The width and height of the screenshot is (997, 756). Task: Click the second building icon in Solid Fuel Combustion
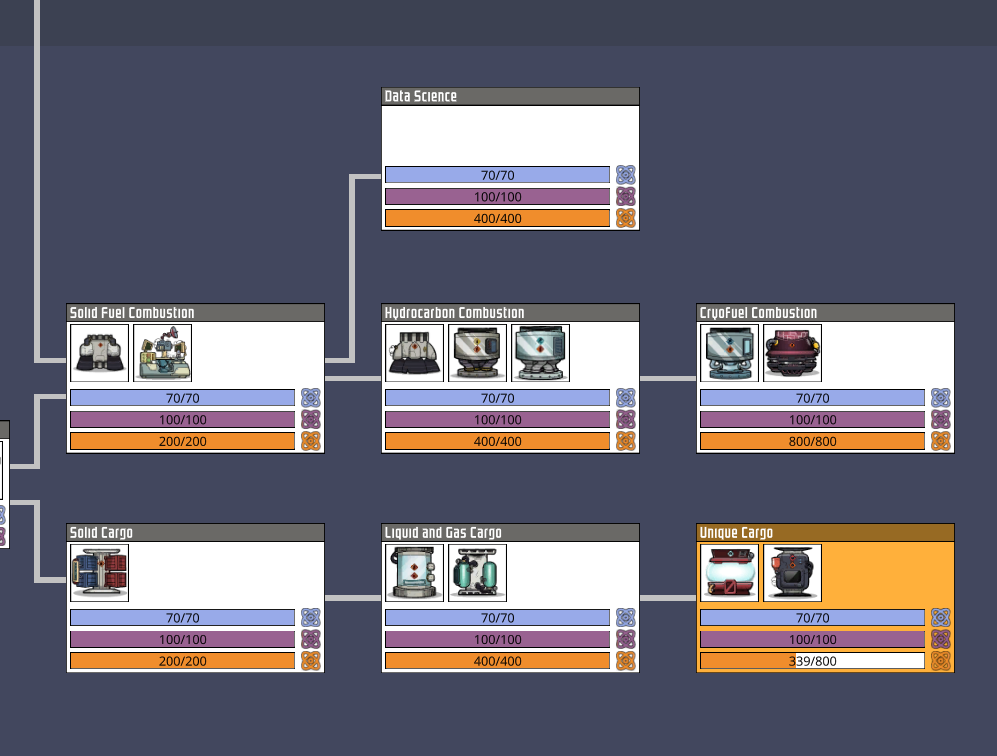[x=163, y=353]
